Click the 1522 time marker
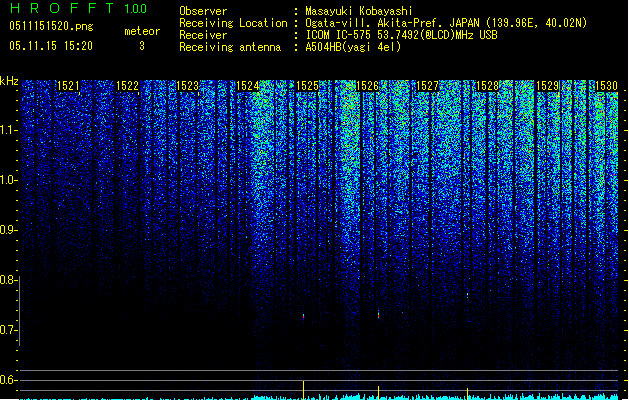 128,86
